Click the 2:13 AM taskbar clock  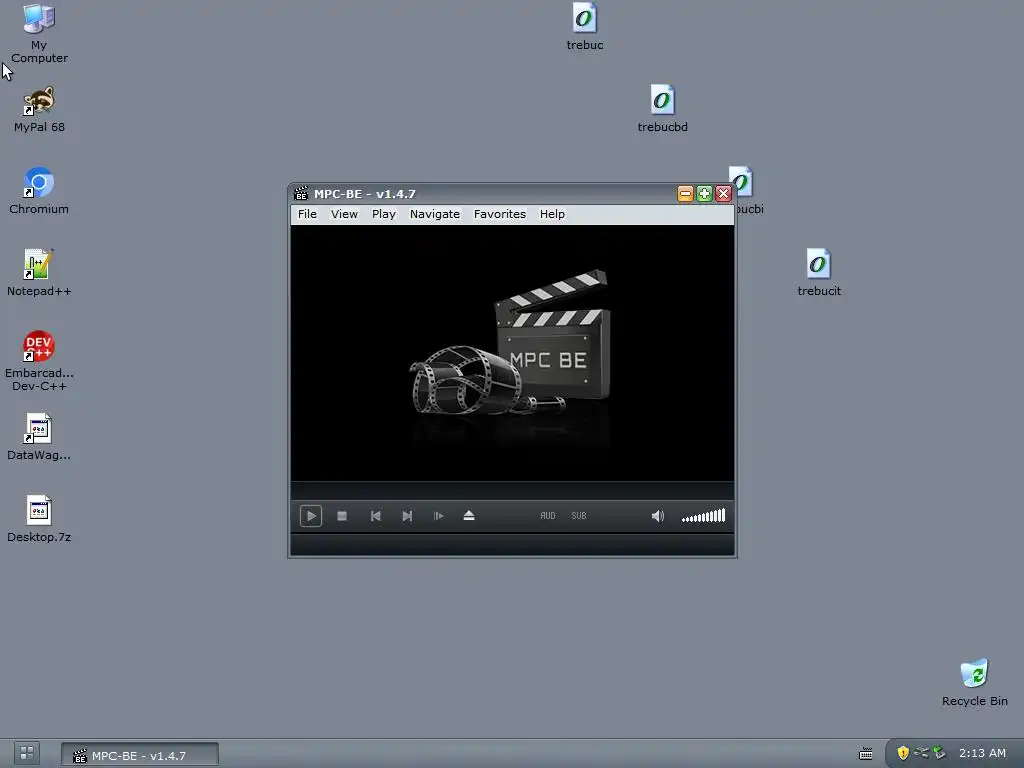[982, 753]
